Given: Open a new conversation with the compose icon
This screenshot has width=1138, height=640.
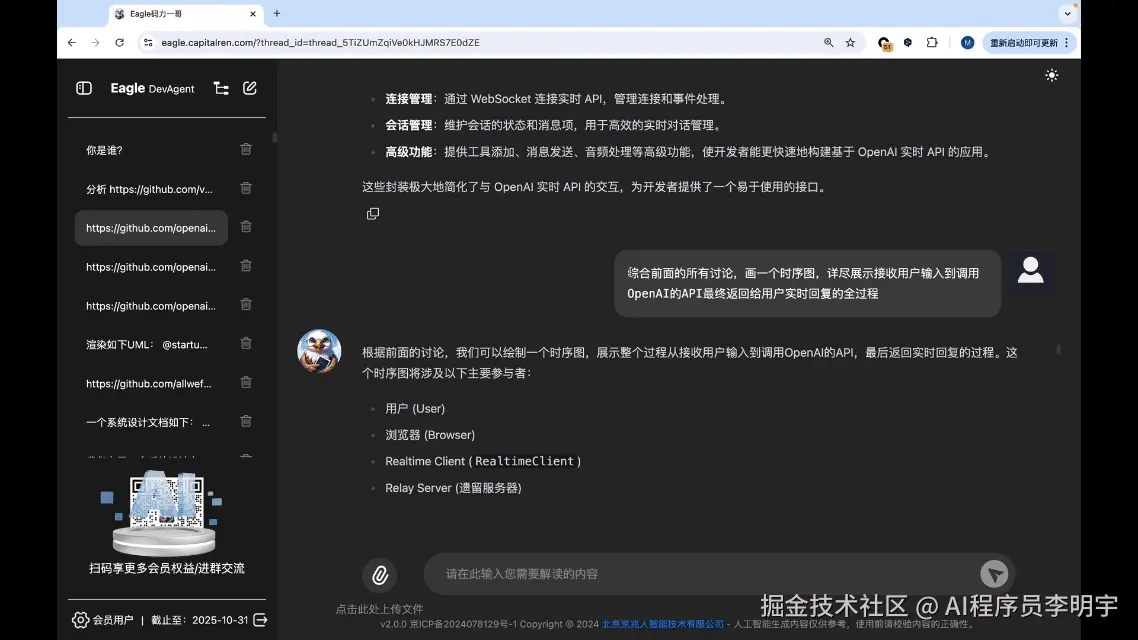Looking at the screenshot, I should [x=249, y=88].
